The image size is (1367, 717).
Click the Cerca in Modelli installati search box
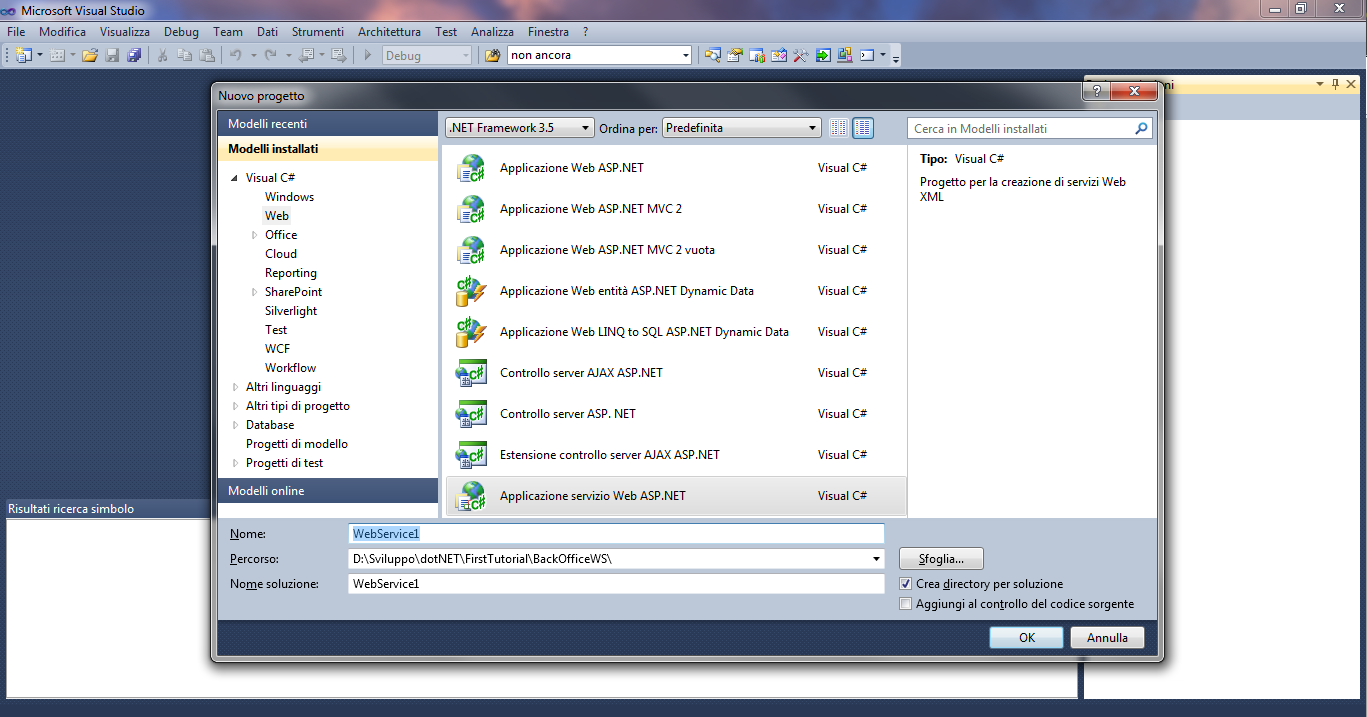tap(1030, 129)
